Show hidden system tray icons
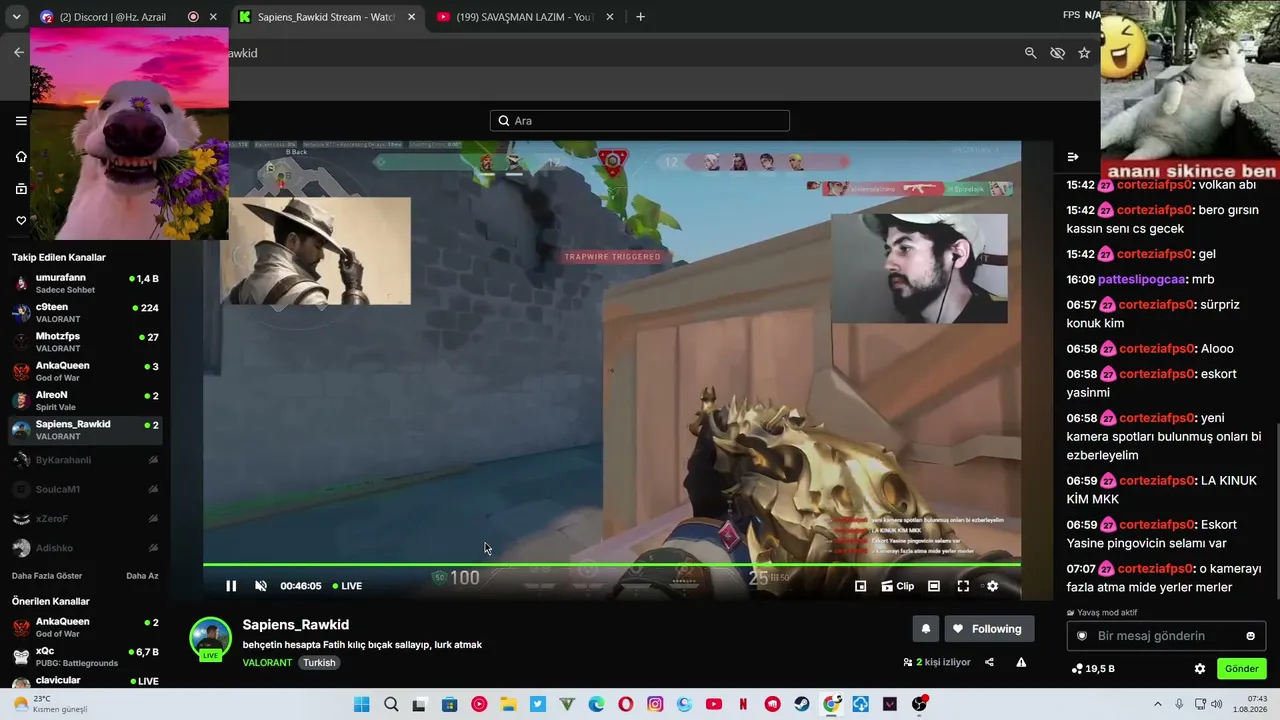 coord(1158,704)
